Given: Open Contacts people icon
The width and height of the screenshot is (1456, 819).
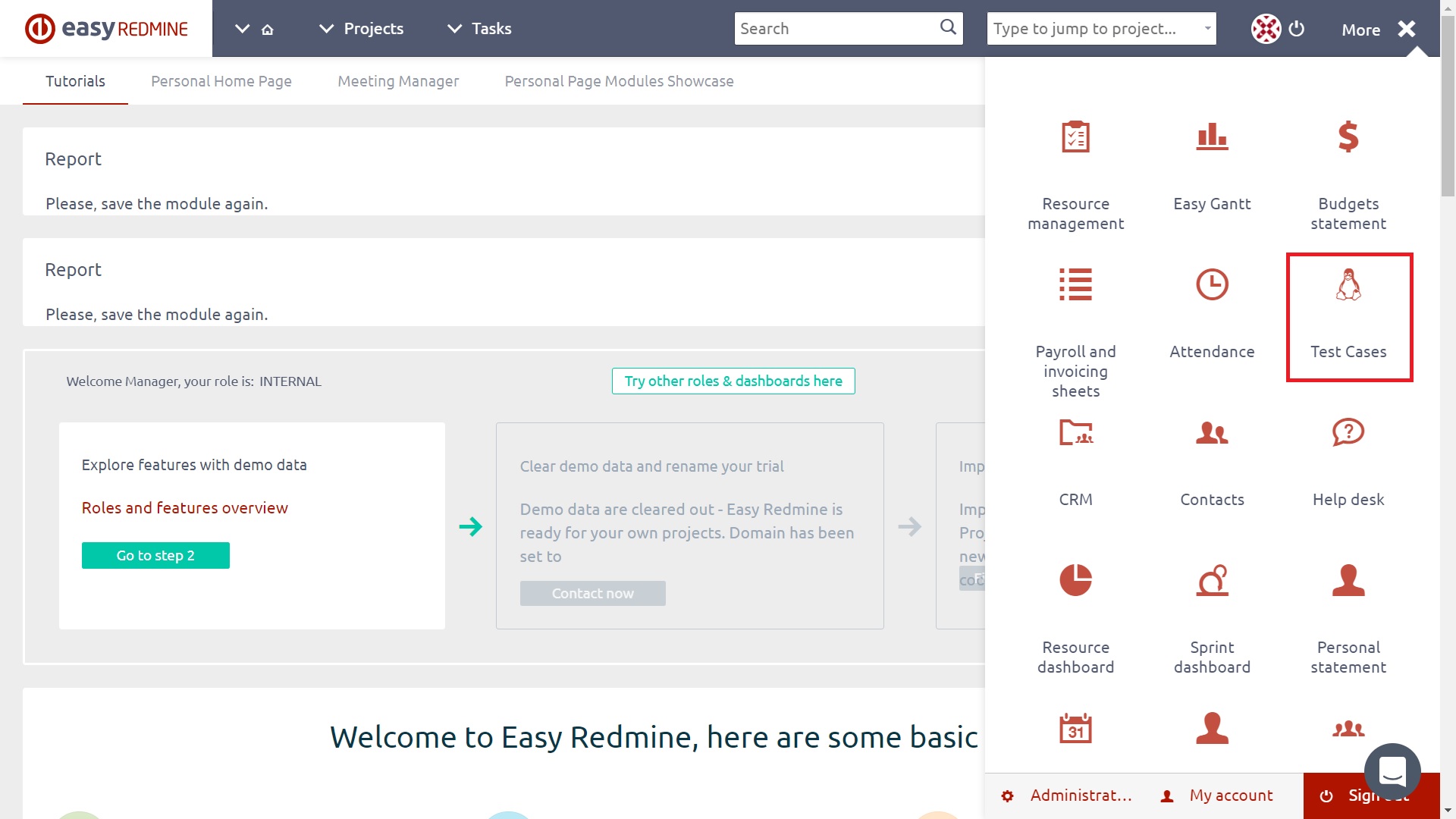Looking at the screenshot, I should (1212, 432).
